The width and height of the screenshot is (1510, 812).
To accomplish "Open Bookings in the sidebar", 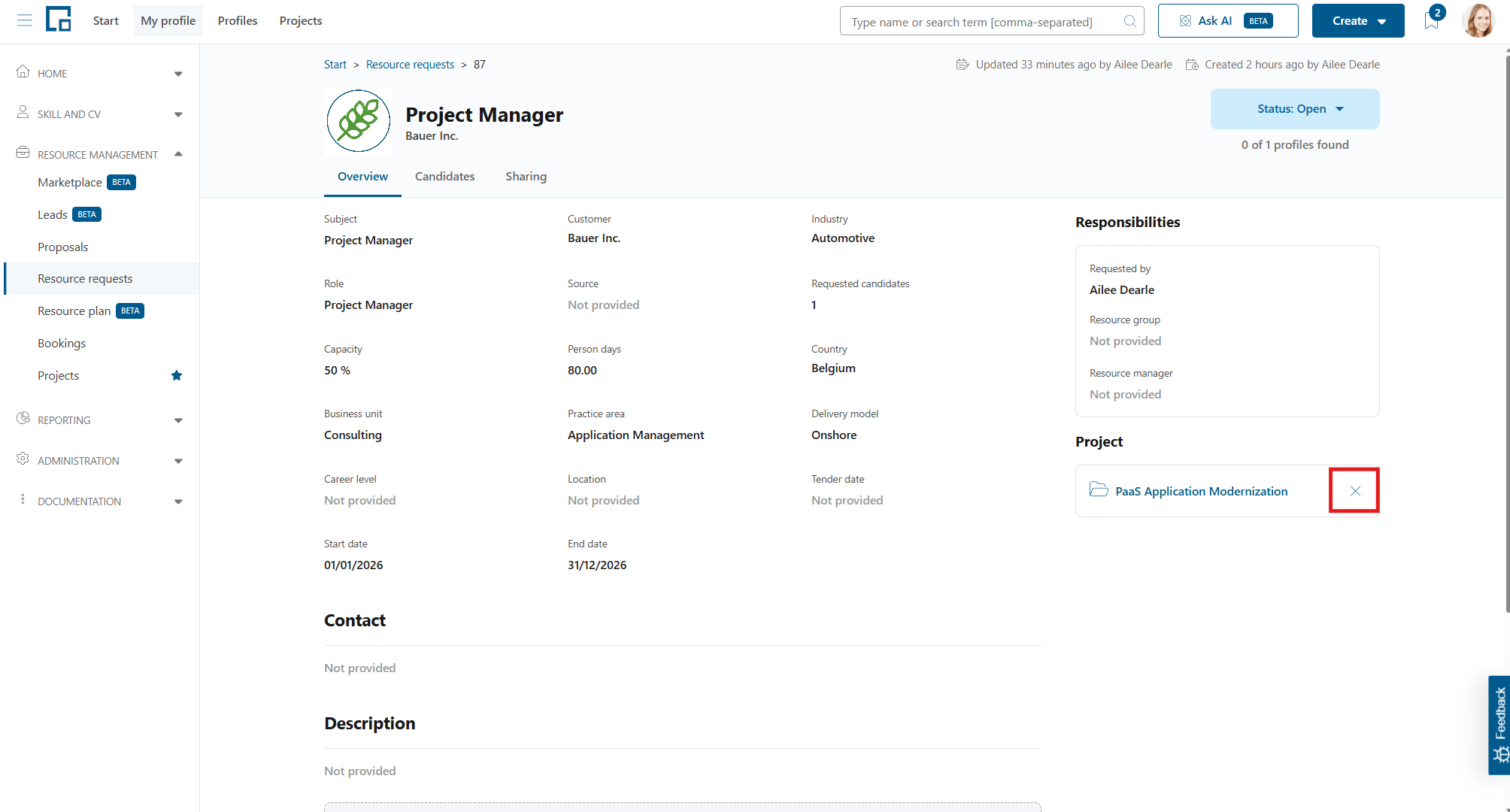I will point(62,344).
